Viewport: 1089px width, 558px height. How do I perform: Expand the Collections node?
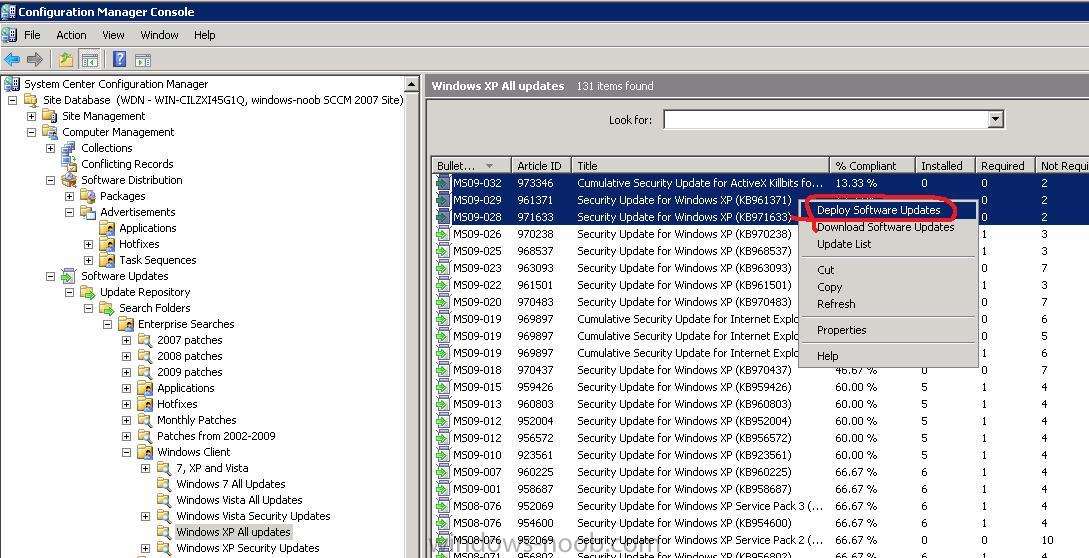click(50, 148)
